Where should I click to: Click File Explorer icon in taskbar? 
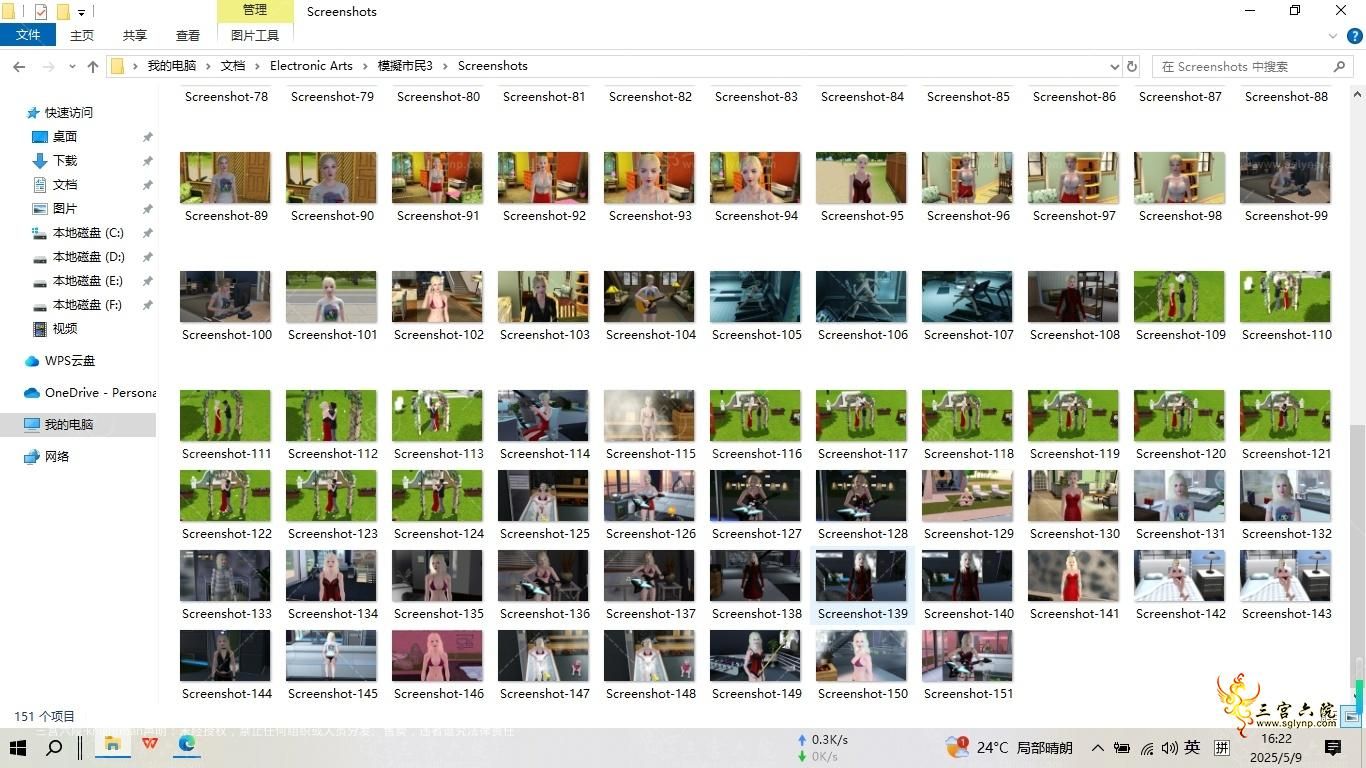(112, 745)
